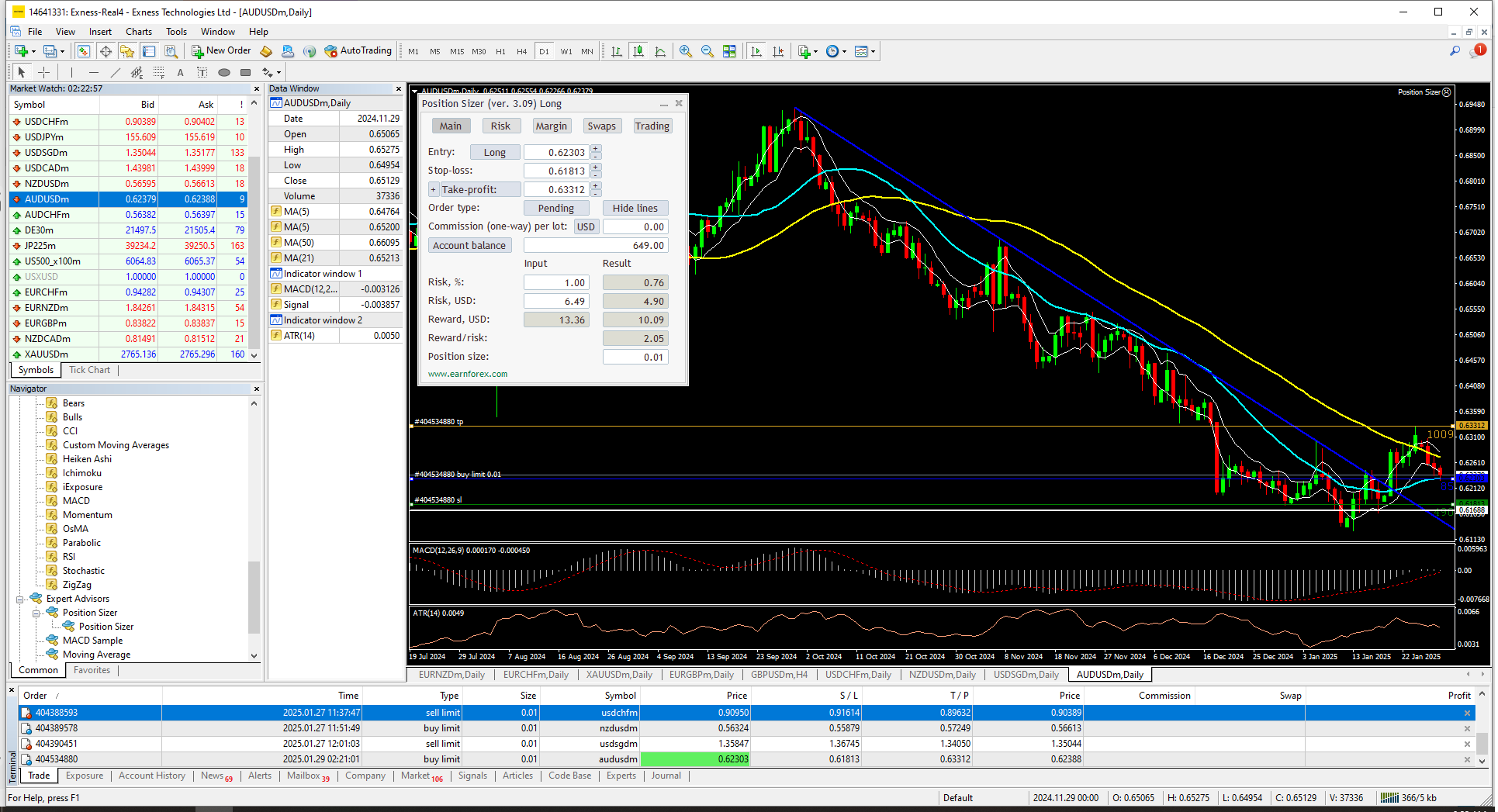The image size is (1498, 812).
Task: Toggle the Terminal panel toolbar icon
Action: [x=149, y=51]
